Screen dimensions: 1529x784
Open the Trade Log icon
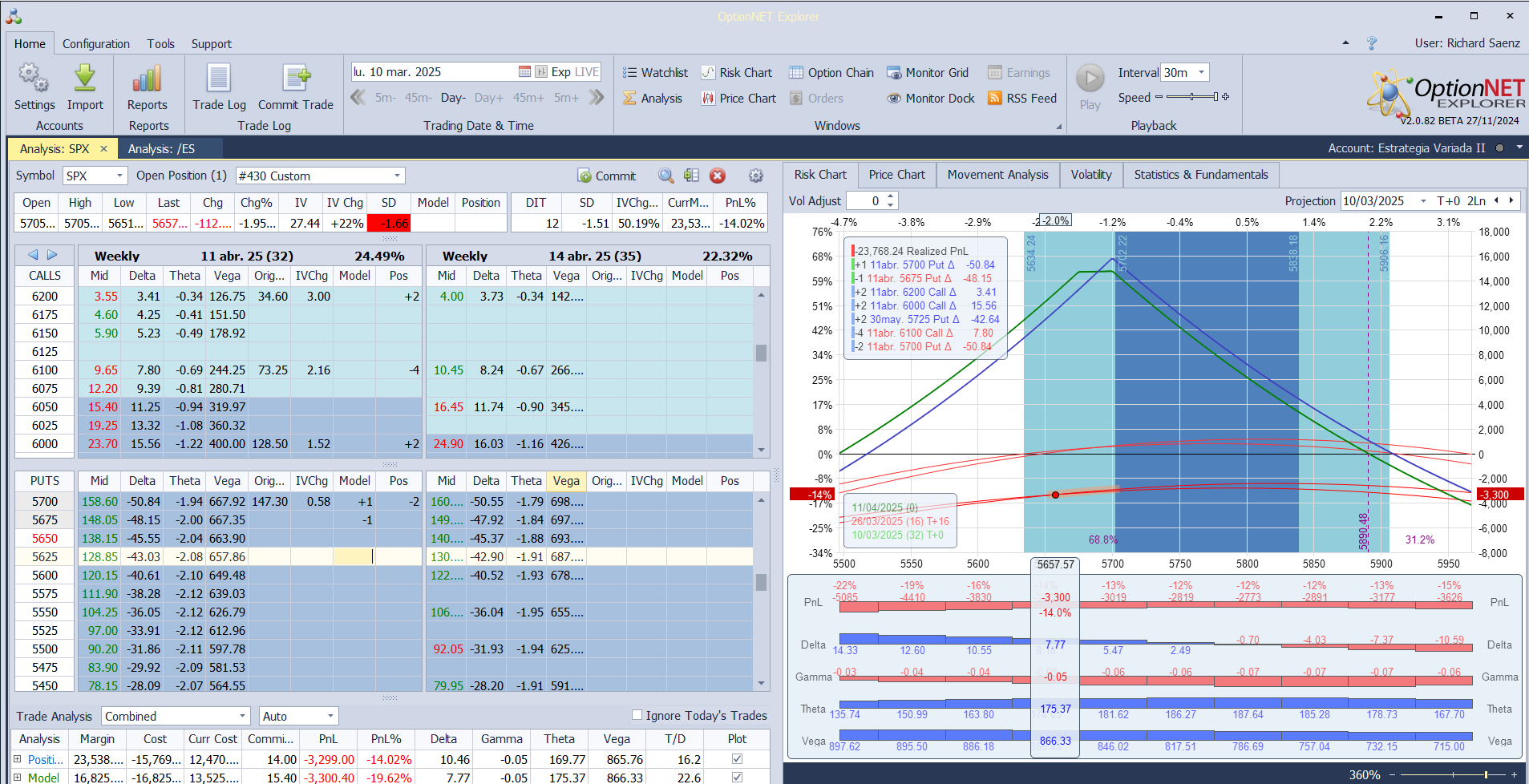[x=219, y=79]
